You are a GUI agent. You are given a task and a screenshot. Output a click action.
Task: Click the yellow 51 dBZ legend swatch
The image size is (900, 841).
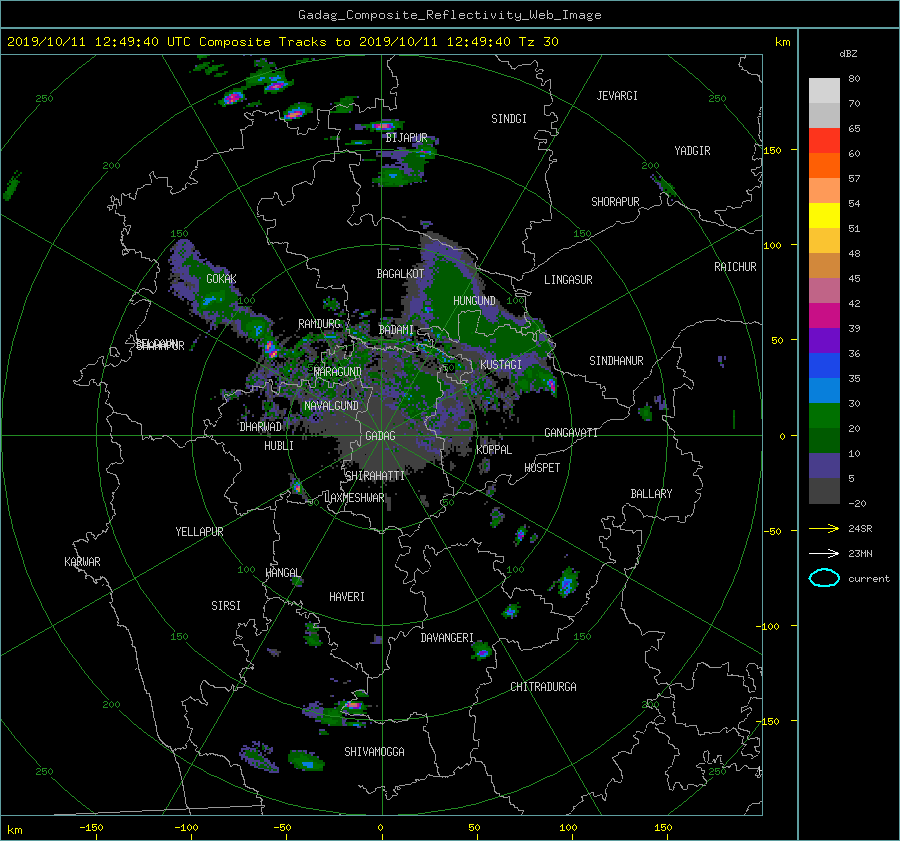point(824,216)
